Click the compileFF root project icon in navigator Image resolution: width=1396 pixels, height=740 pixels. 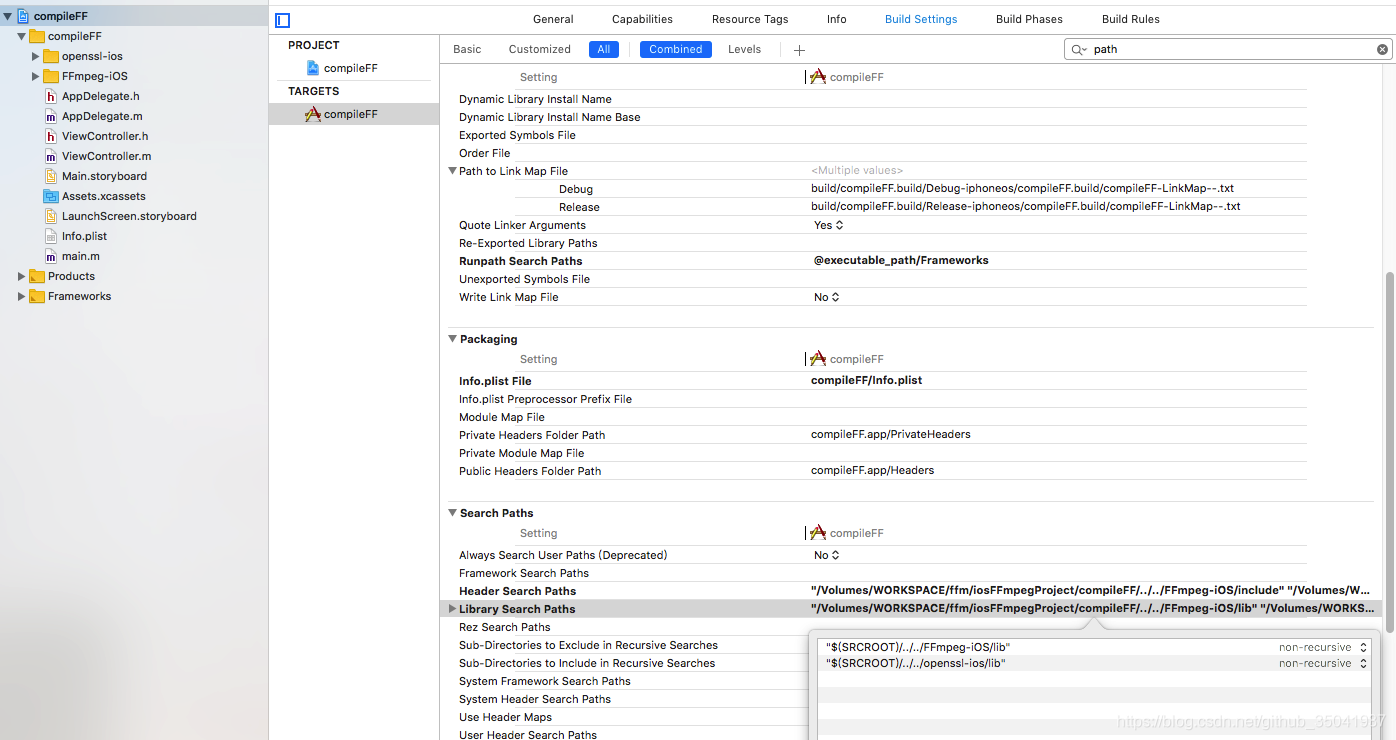23,16
